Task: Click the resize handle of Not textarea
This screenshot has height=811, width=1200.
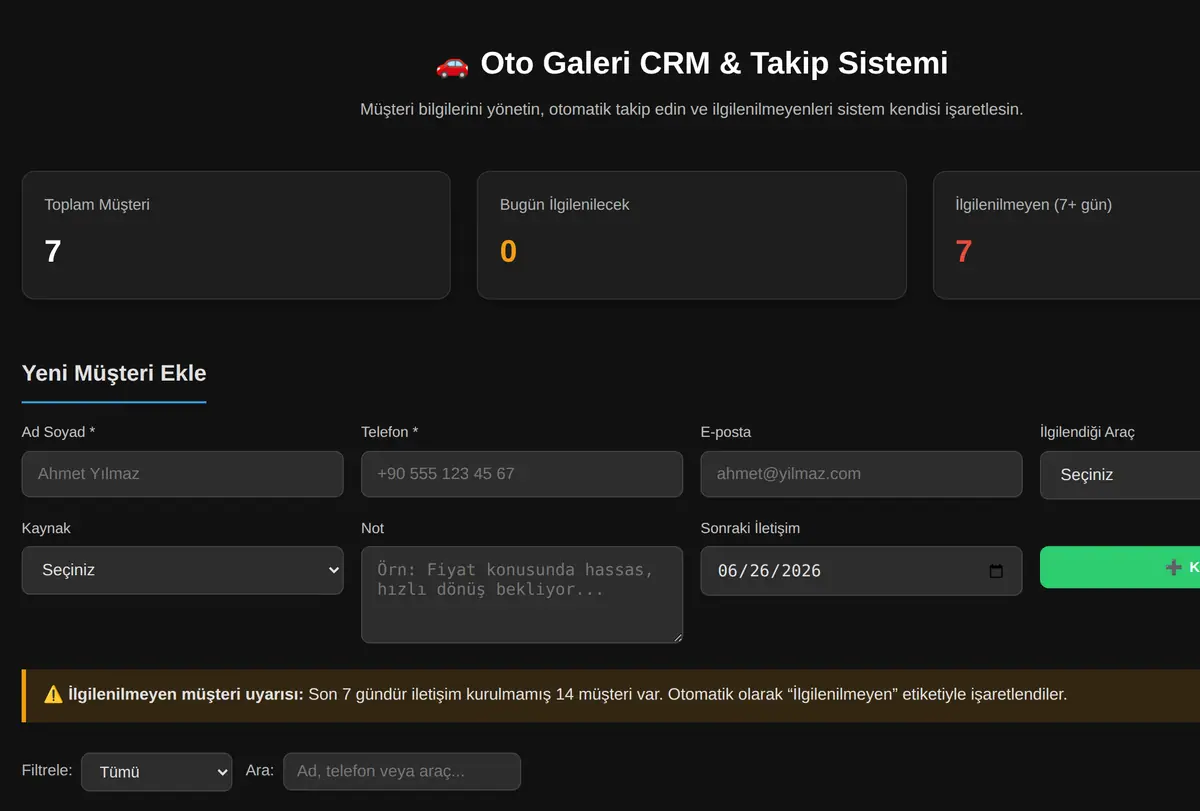Action: [676, 636]
